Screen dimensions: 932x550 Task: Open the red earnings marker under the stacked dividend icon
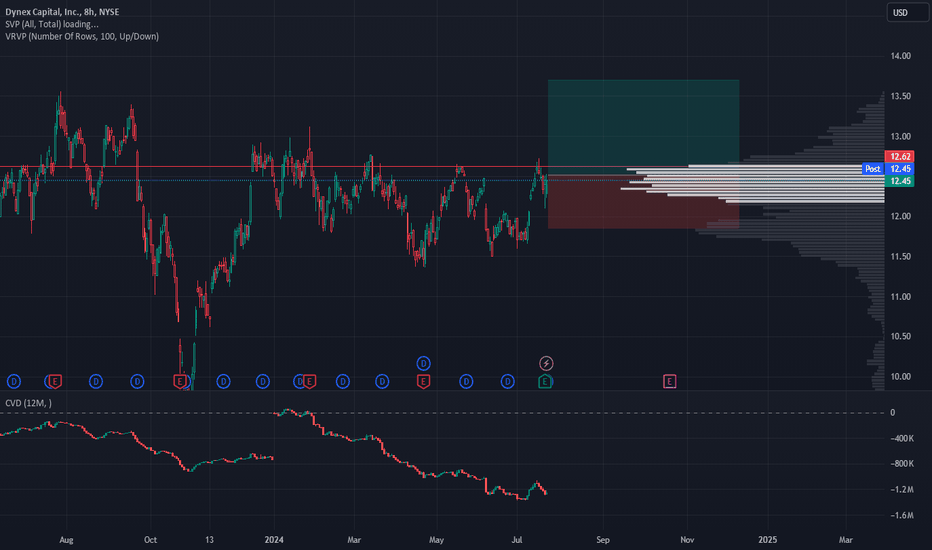click(x=423, y=382)
